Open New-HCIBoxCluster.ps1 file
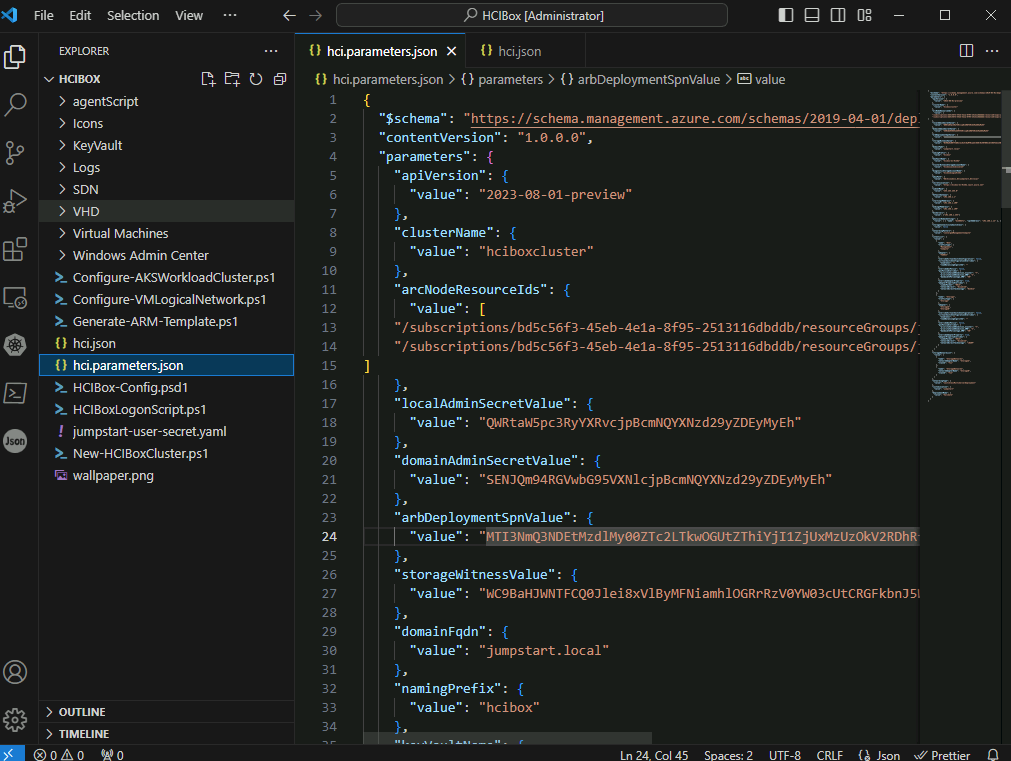This screenshot has width=1011, height=761. click(x=166, y=453)
